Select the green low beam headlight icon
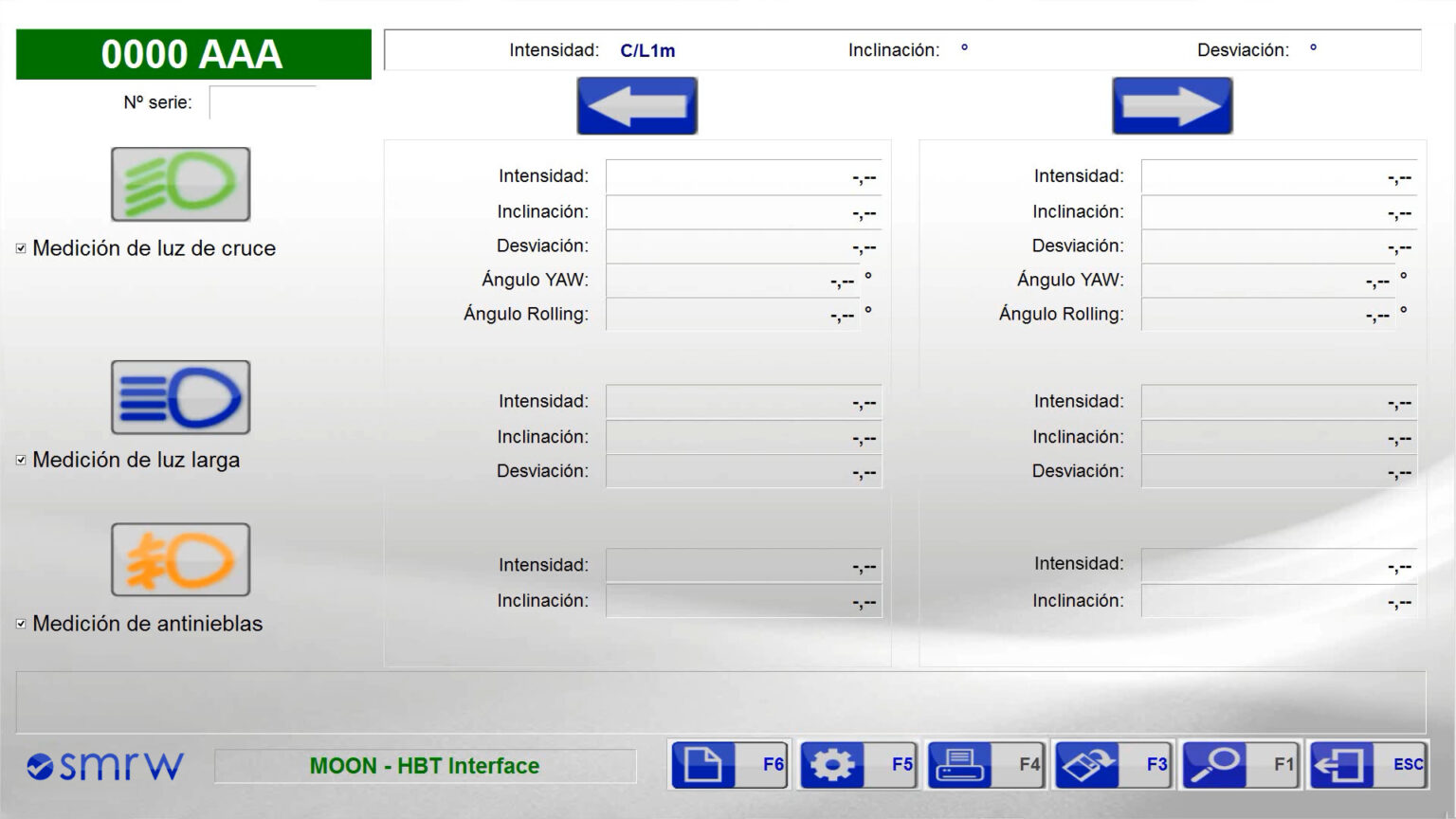The height and width of the screenshot is (819, 1456). coord(180,184)
